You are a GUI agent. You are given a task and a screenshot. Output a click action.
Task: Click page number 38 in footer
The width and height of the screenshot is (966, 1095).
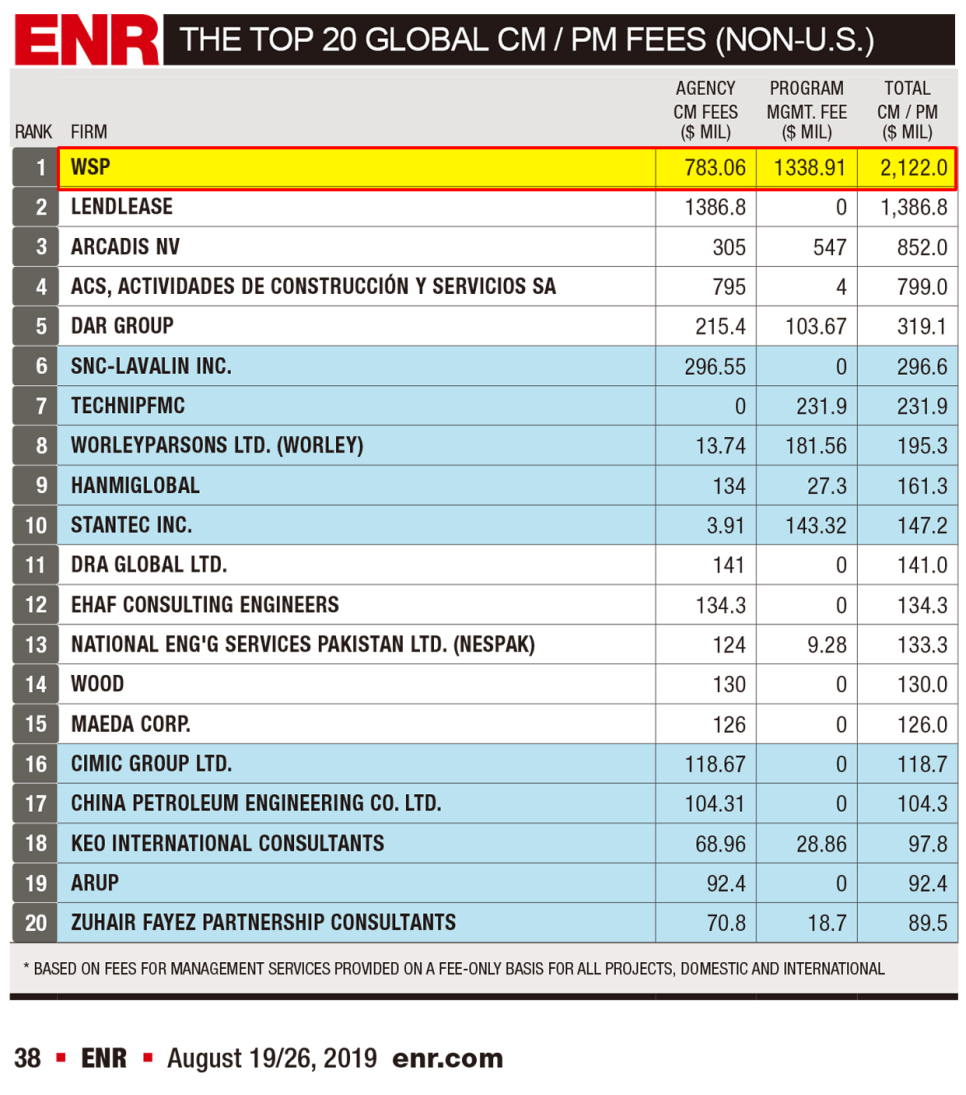pos(27,1059)
